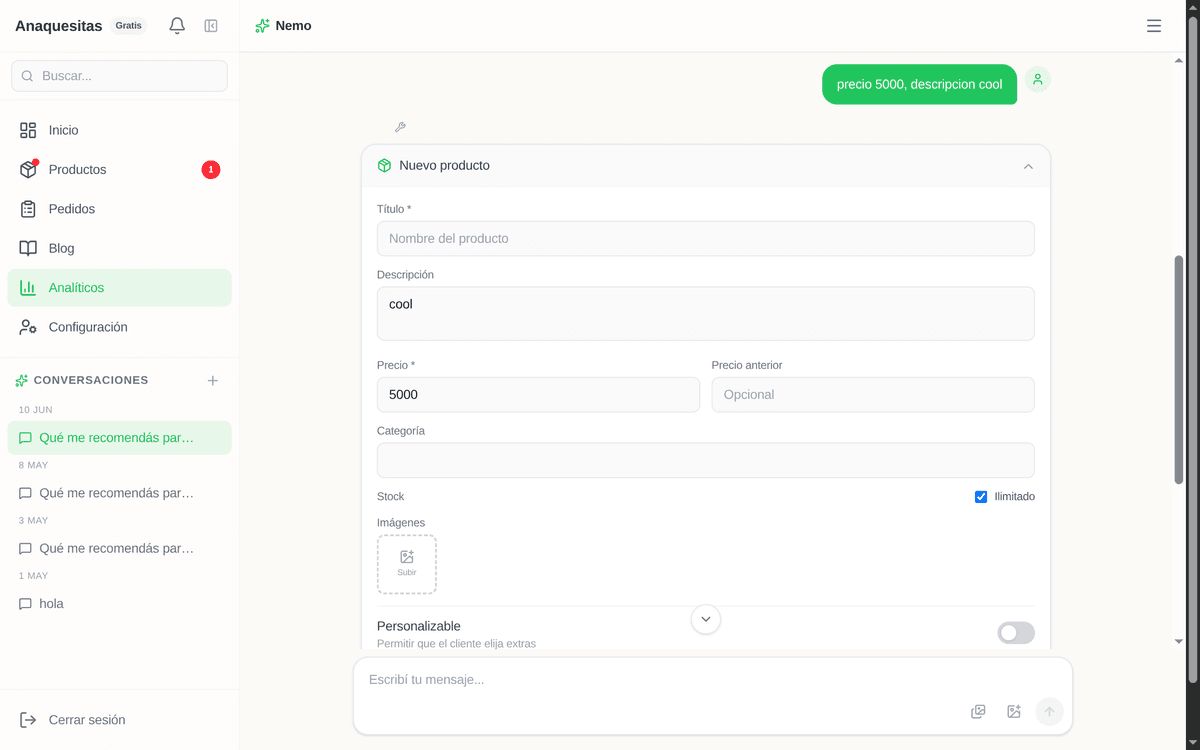Enable the Personalizable switch

[x=1016, y=633]
